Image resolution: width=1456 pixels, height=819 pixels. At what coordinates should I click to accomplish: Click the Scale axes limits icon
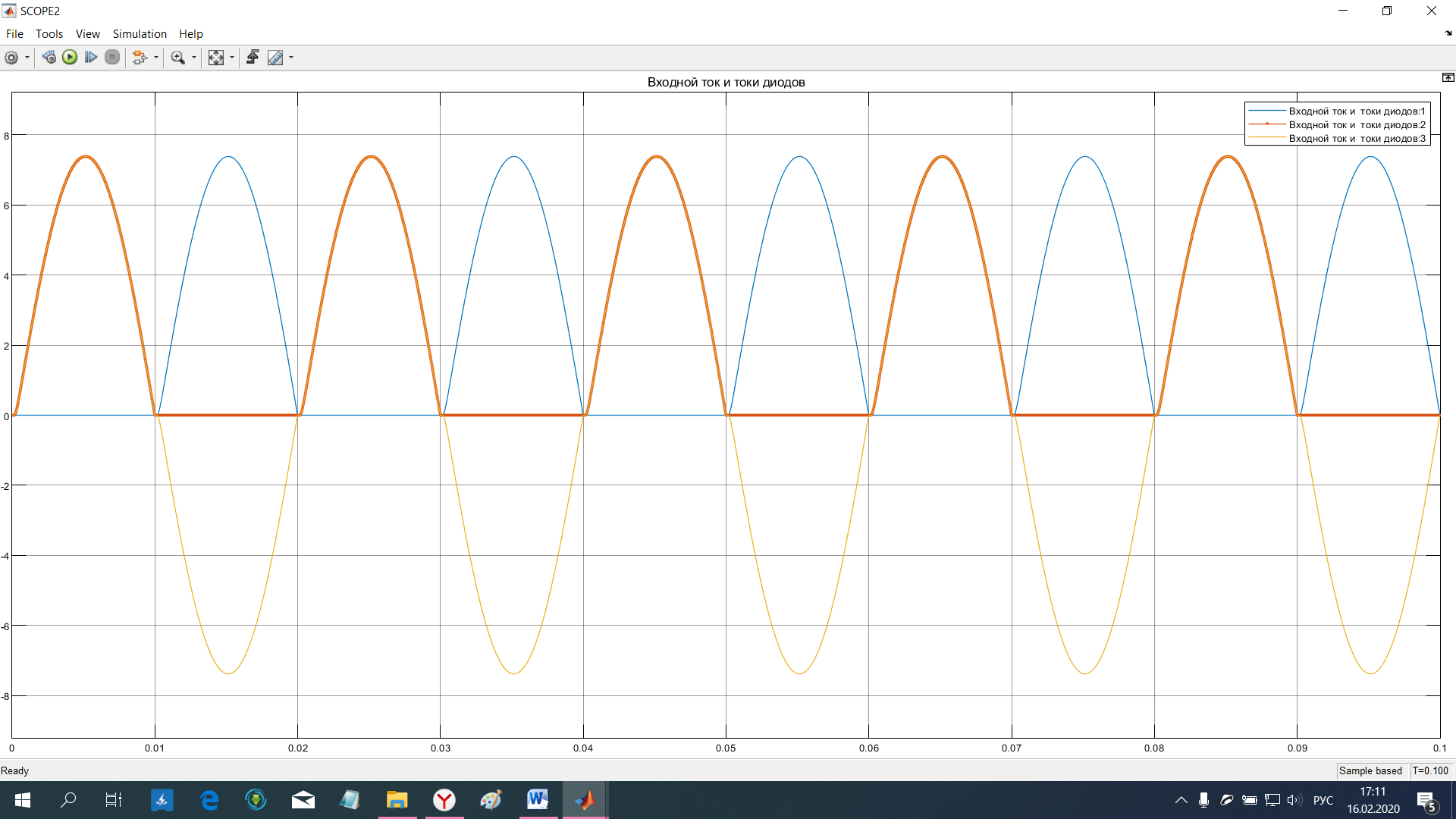click(x=216, y=58)
